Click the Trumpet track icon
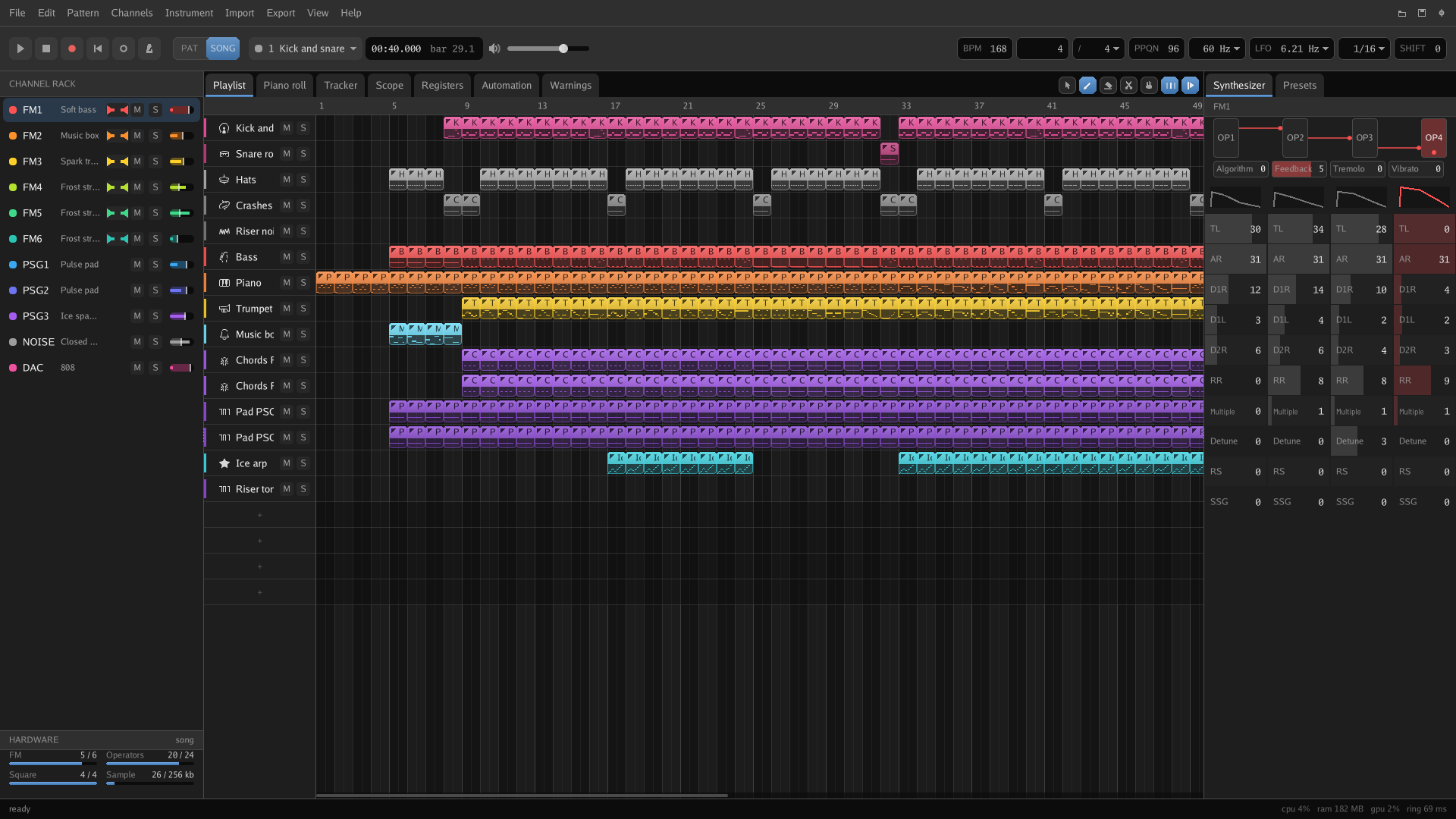The image size is (1456, 819). coord(224,309)
